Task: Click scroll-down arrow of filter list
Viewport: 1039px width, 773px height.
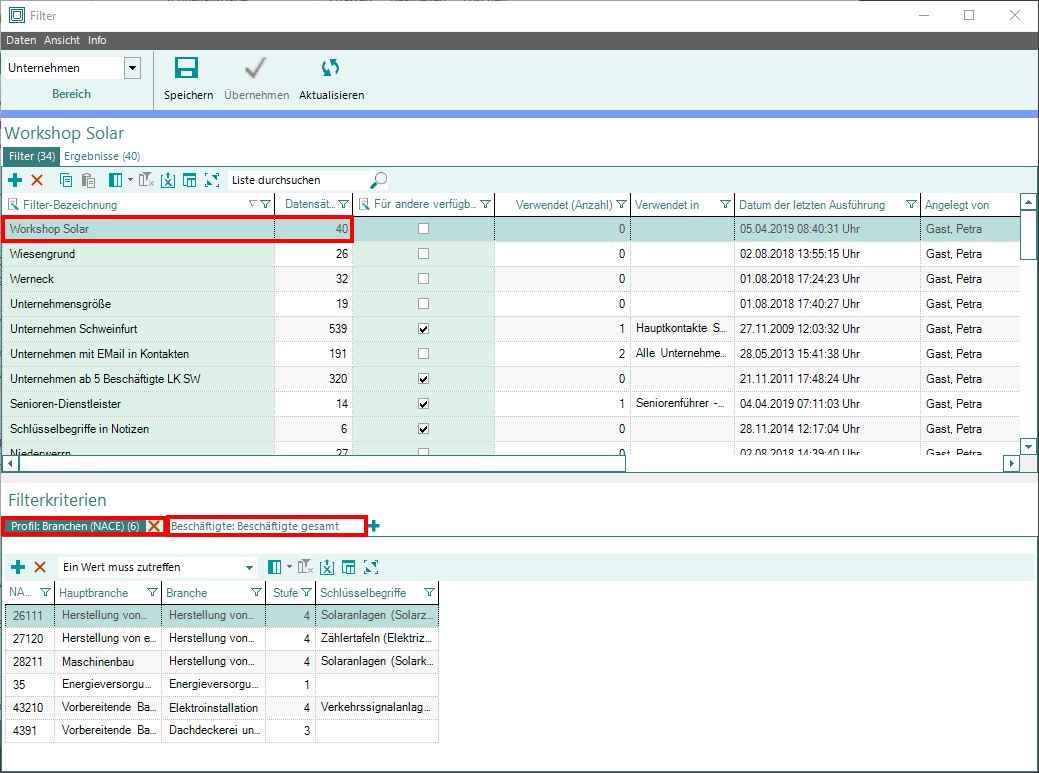Action: (x=1028, y=446)
